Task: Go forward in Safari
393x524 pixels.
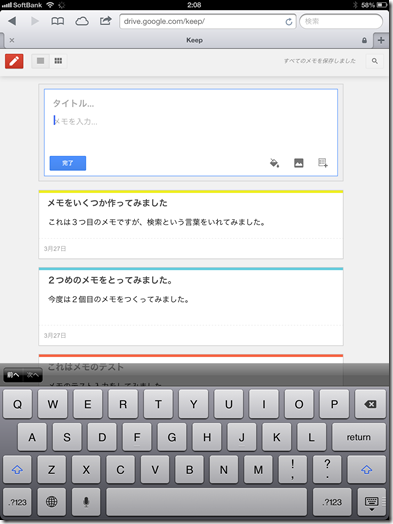Action: click(x=35, y=21)
